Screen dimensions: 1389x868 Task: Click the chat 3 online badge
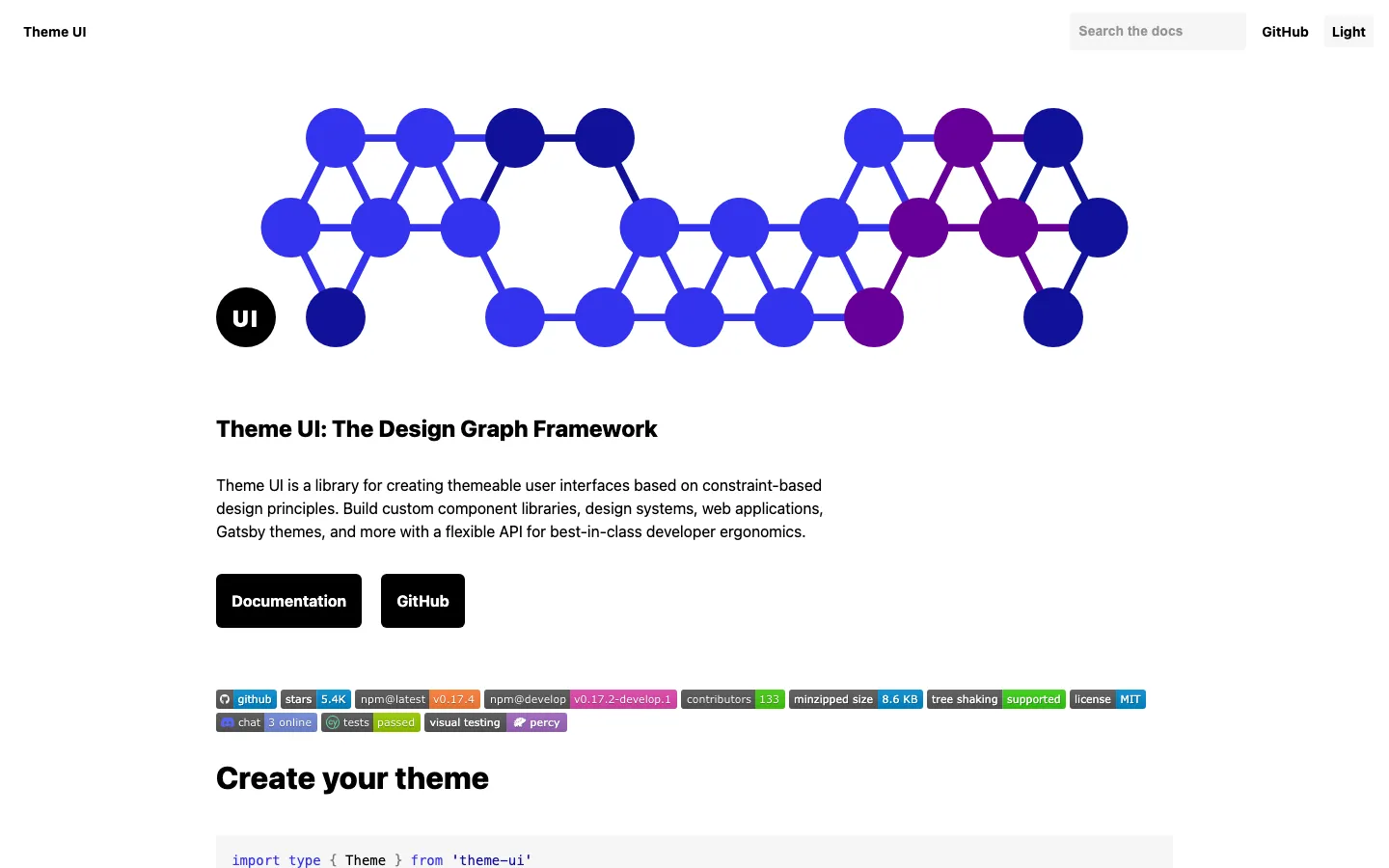pyautogui.click(x=266, y=722)
